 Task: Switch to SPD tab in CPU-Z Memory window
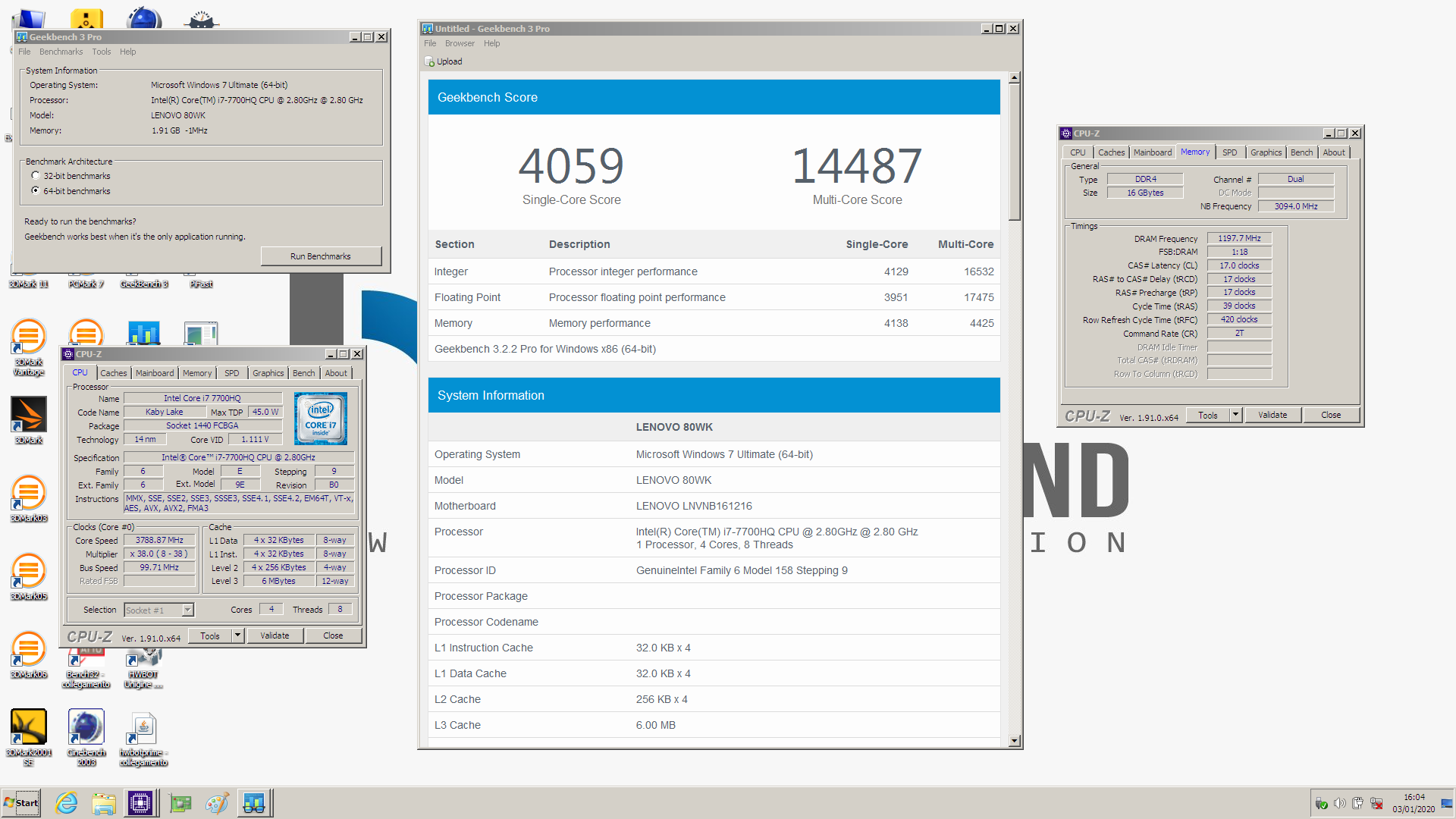[1230, 152]
